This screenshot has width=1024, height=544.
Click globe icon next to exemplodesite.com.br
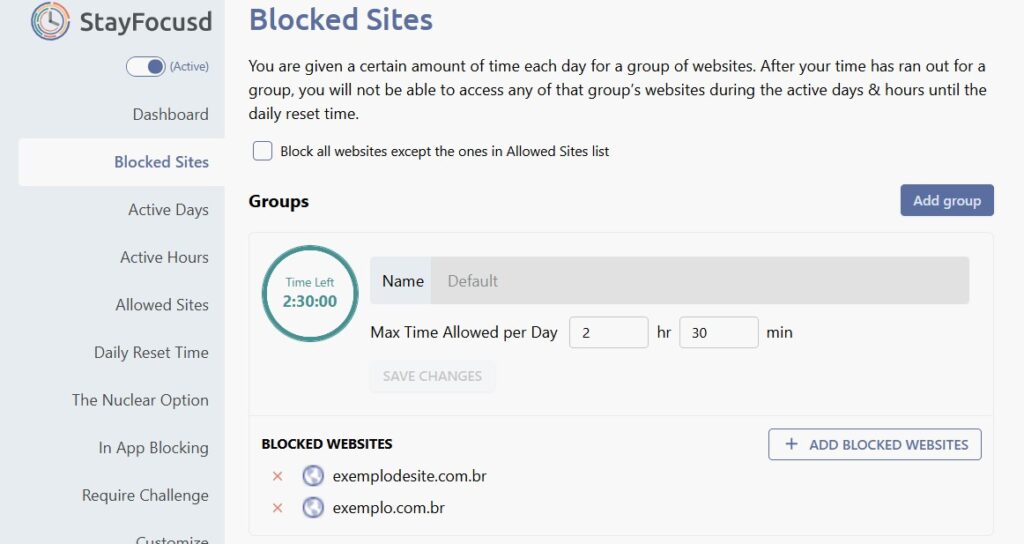313,476
